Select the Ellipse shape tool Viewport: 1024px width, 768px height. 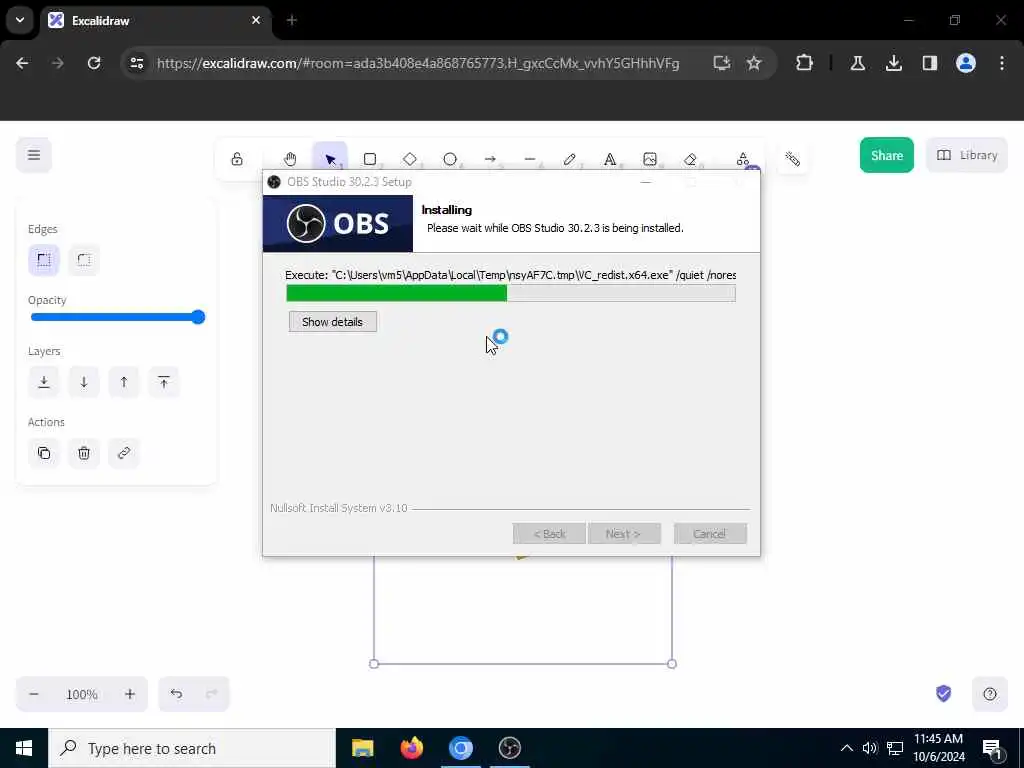tap(449, 159)
